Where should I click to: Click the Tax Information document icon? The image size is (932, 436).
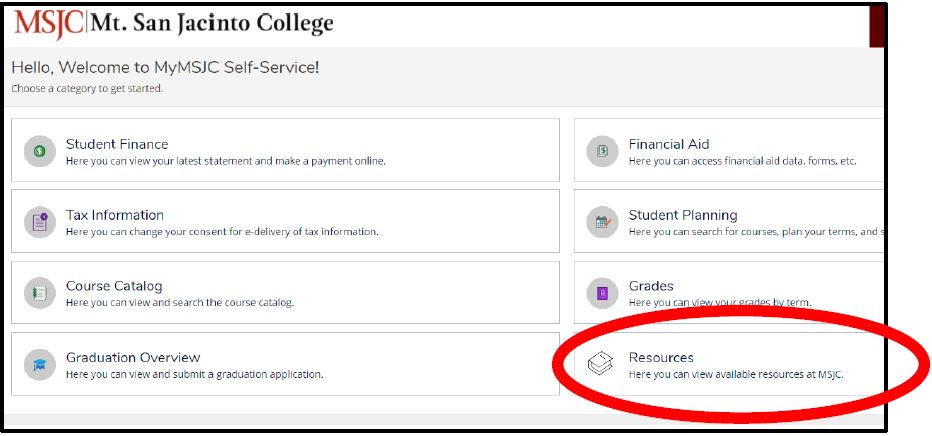(x=39, y=222)
